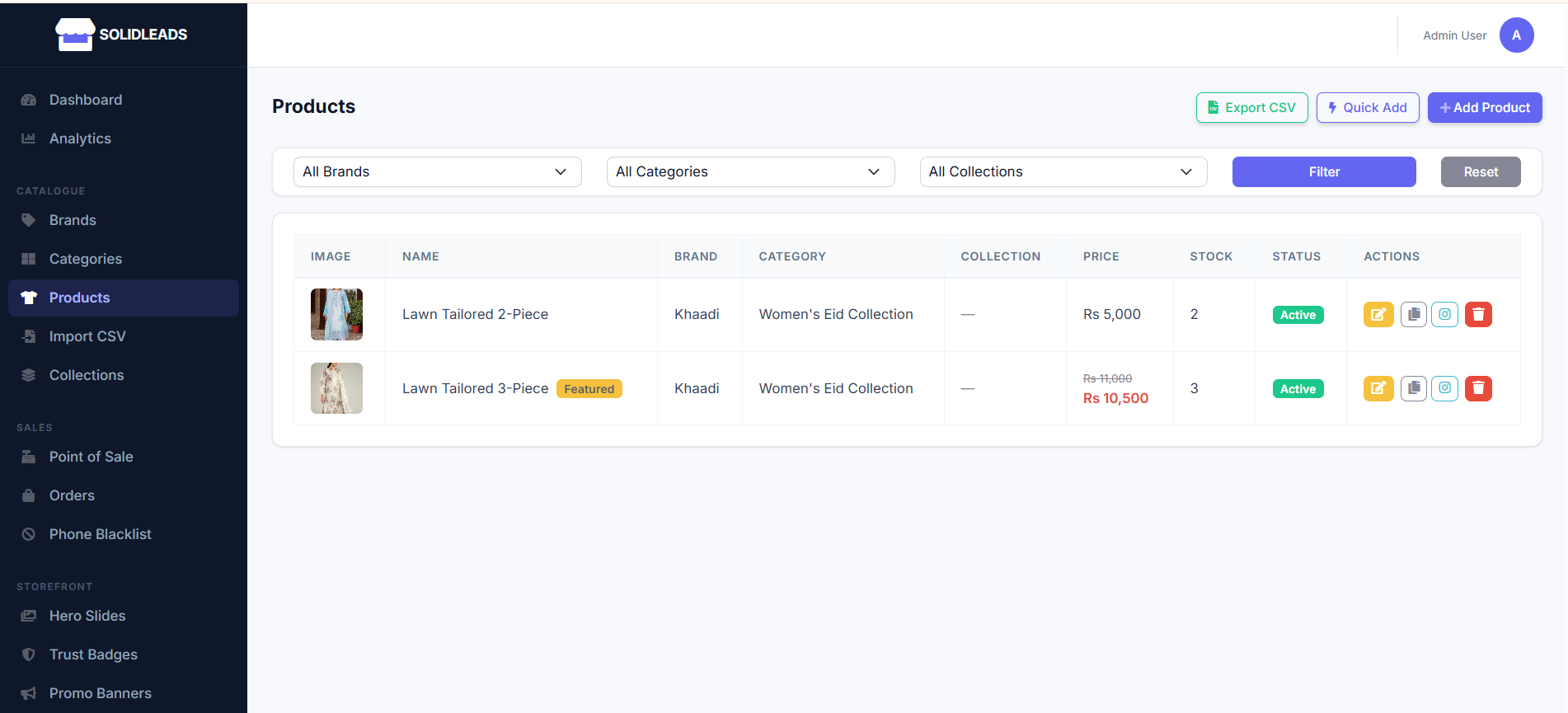The height and width of the screenshot is (713, 1568).
Task: Click the Lawn Tailored 2-Piece name
Action: coord(475,314)
